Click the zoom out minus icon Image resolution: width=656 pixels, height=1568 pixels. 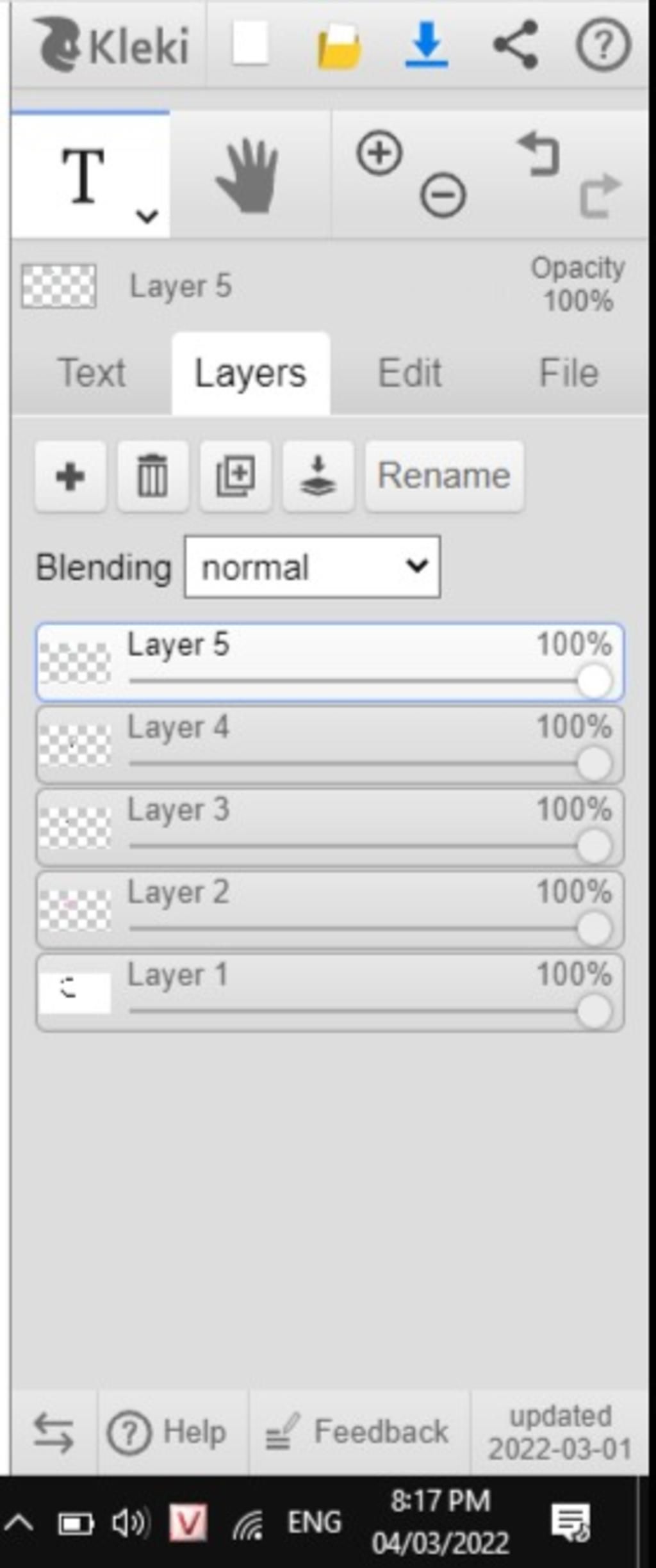click(443, 195)
